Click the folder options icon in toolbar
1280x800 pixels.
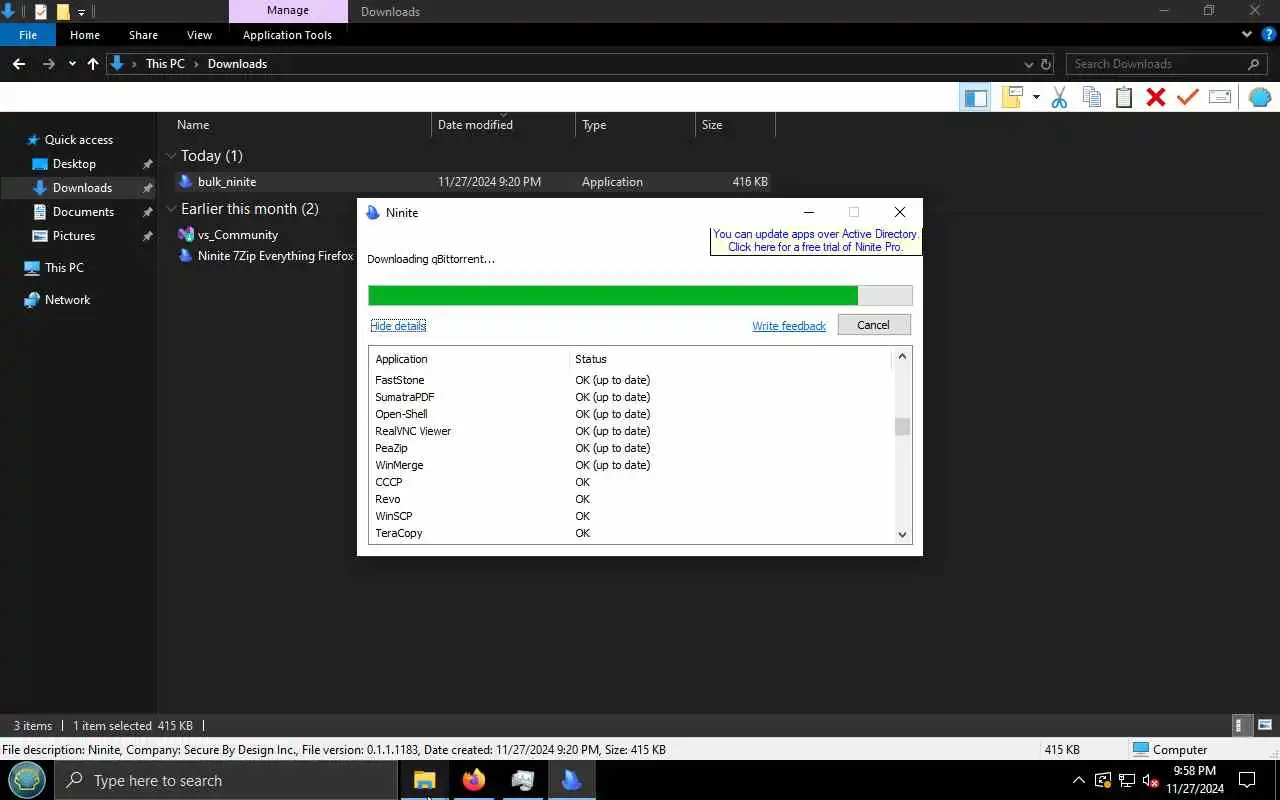coord(1013,97)
